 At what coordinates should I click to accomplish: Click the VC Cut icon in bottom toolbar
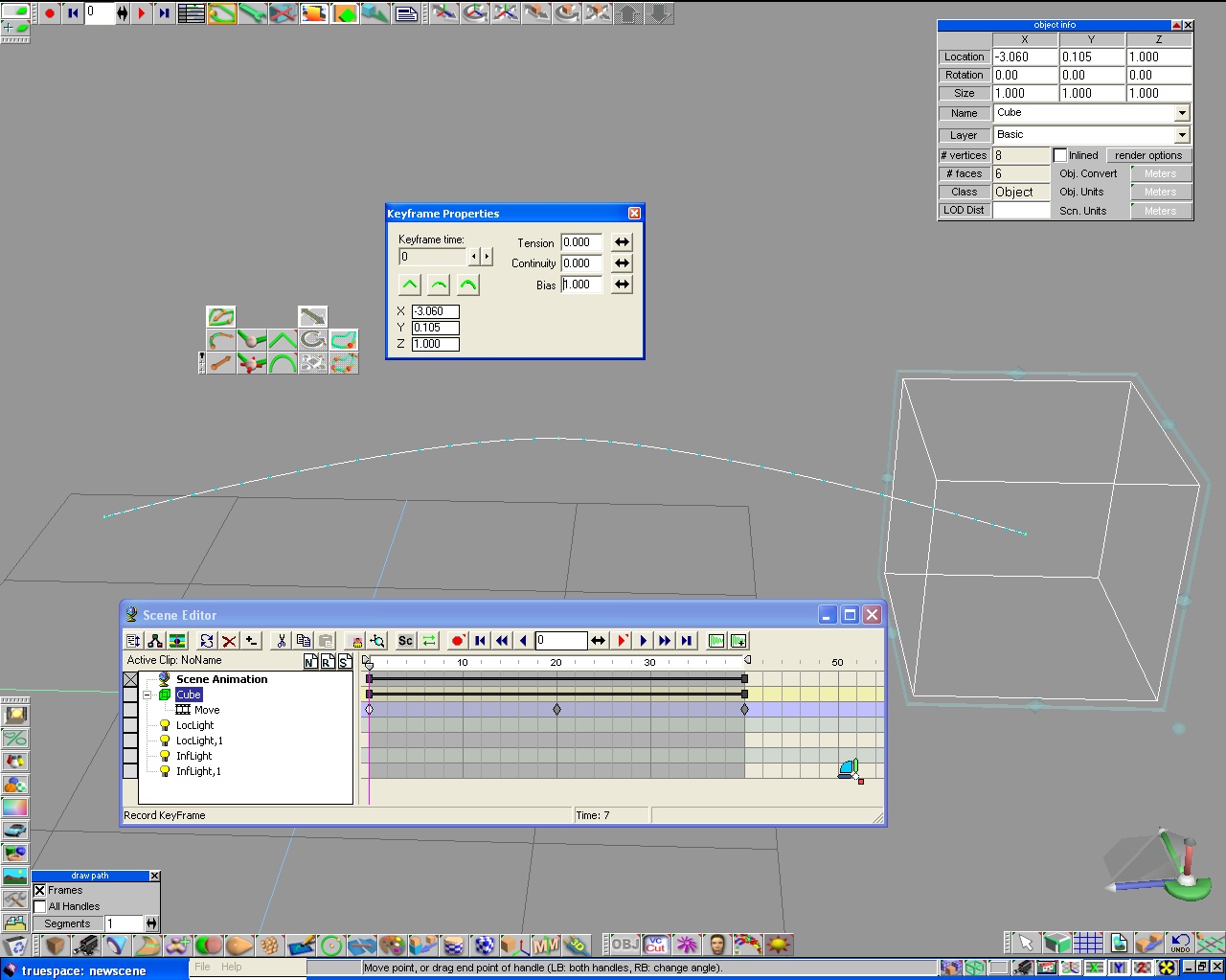pyautogui.click(x=655, y=946)
